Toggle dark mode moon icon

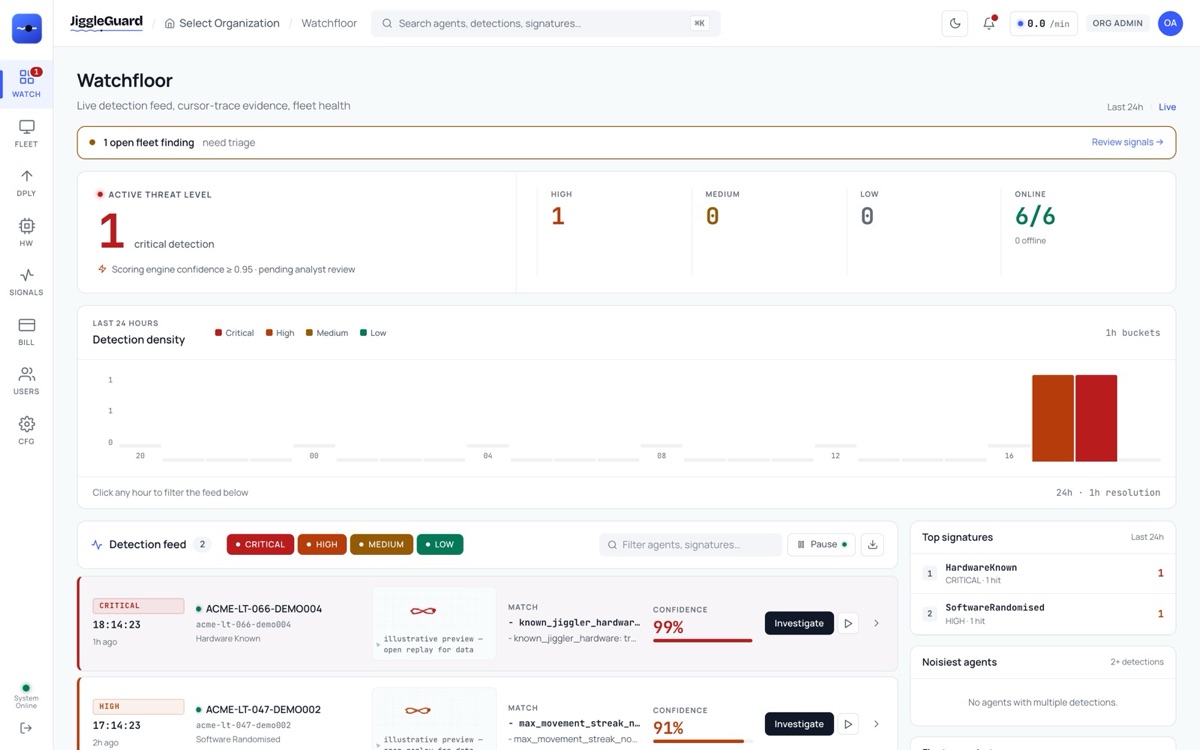click(955, 23)
